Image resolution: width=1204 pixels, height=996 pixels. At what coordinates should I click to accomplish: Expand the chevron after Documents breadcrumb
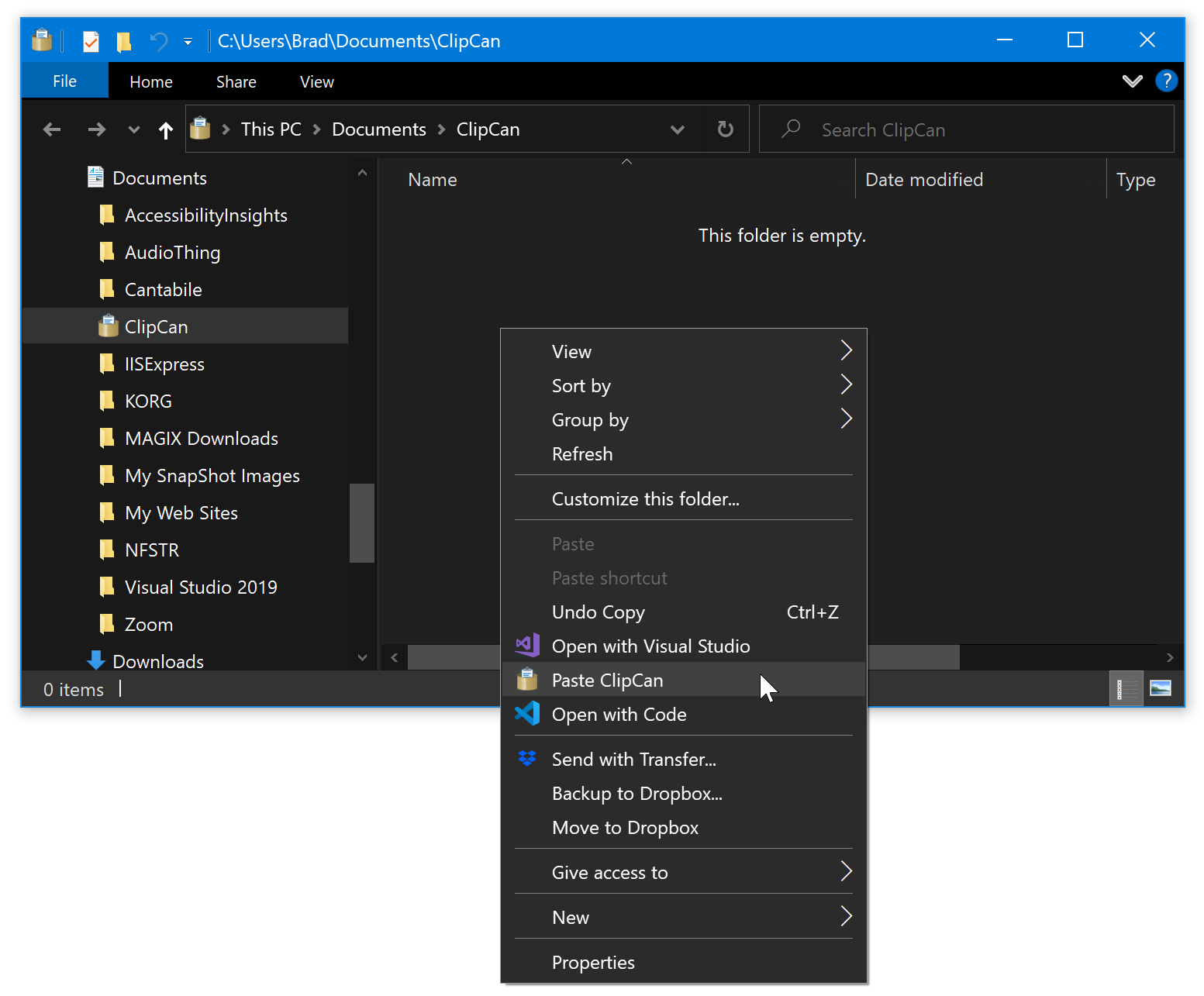[x=441, y=129]
